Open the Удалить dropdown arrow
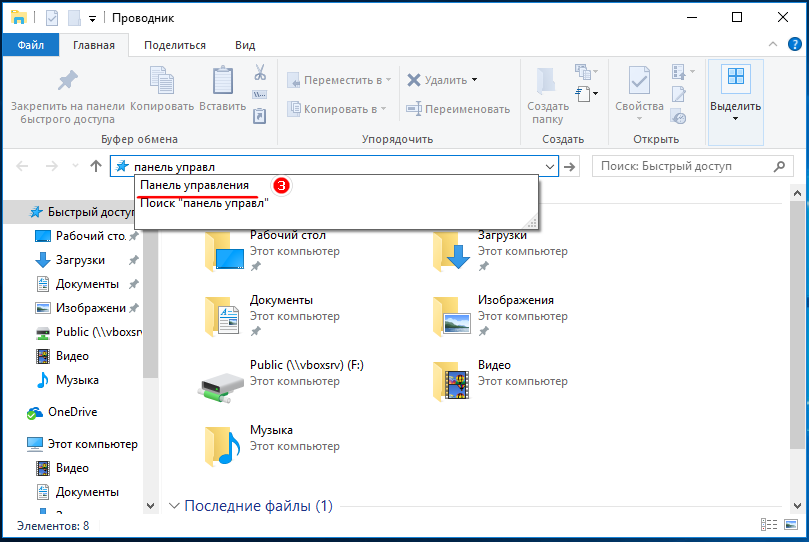 coord(475,80)
